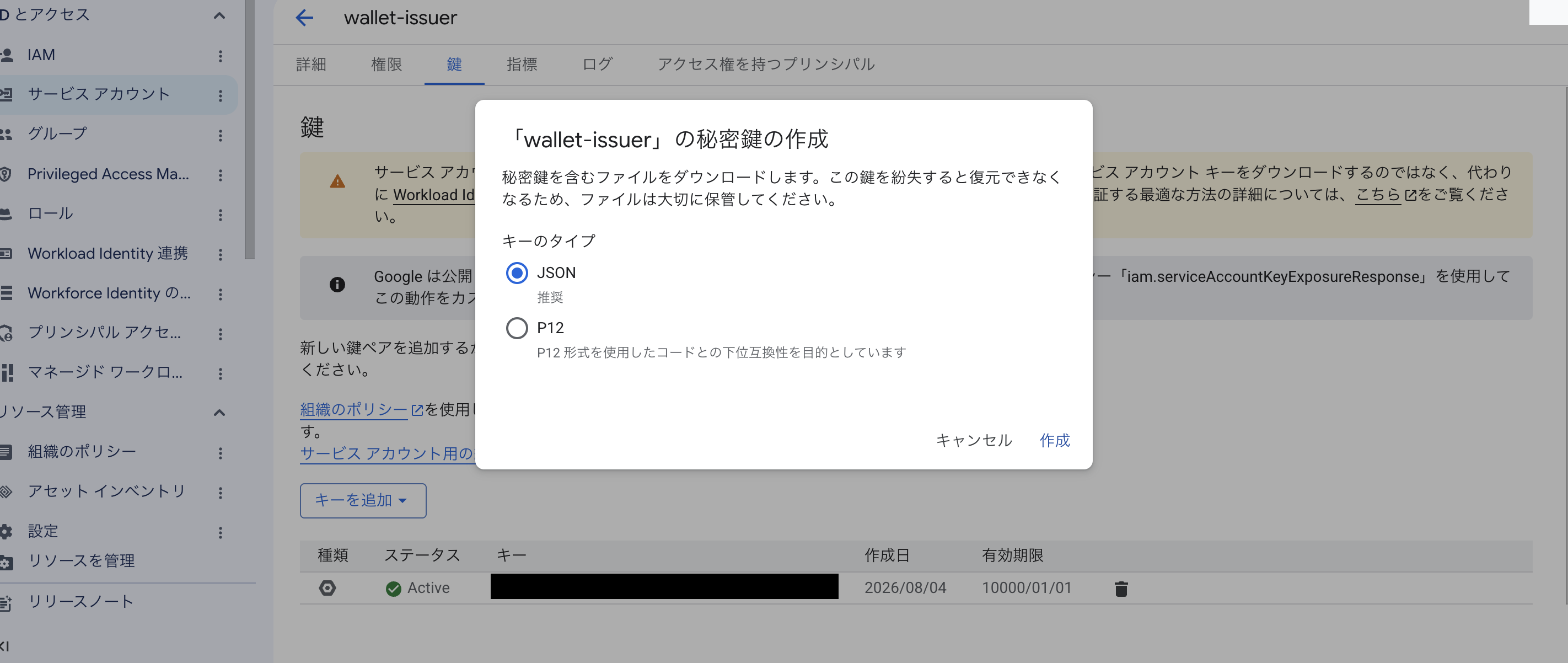Click the 作成日 column header

tap(887, 555)
